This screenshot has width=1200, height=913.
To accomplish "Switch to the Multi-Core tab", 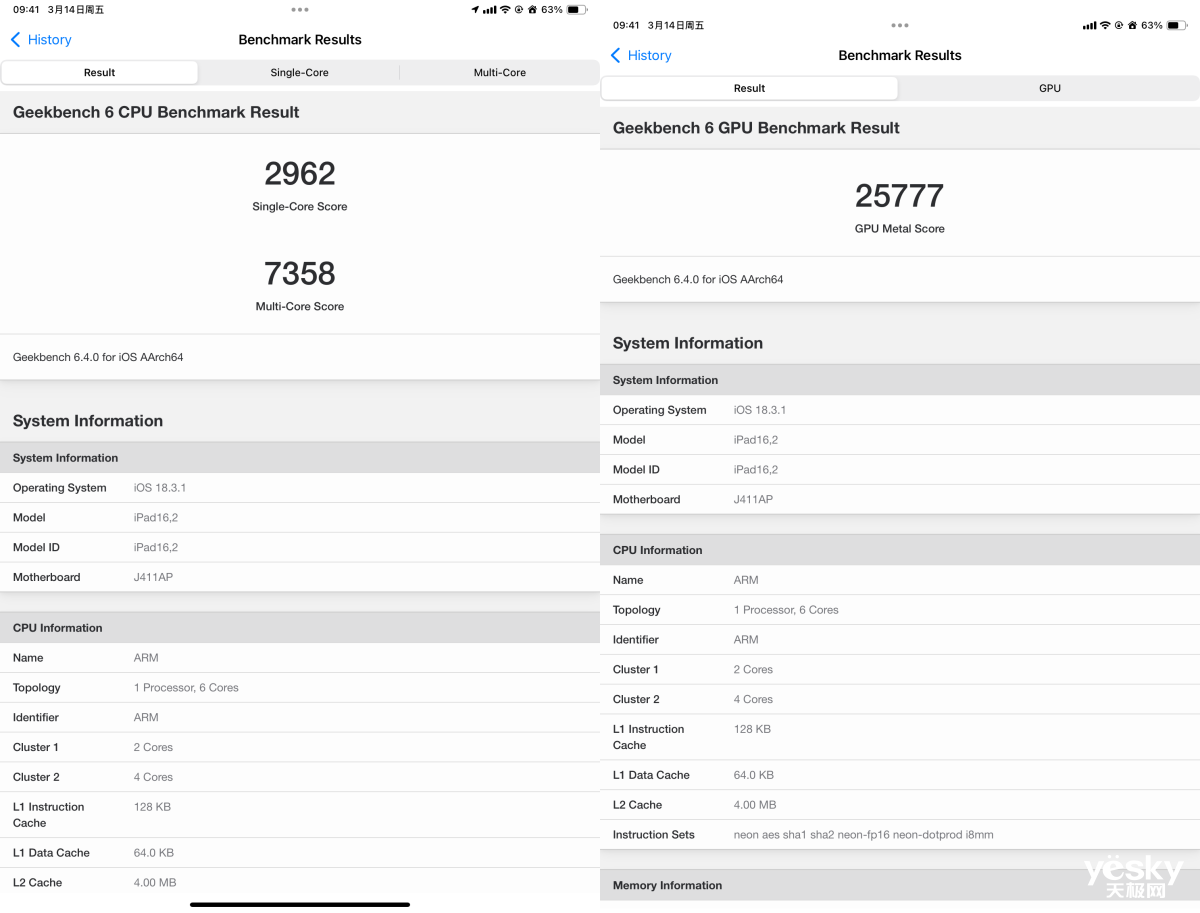I will [x=499, y=73].
